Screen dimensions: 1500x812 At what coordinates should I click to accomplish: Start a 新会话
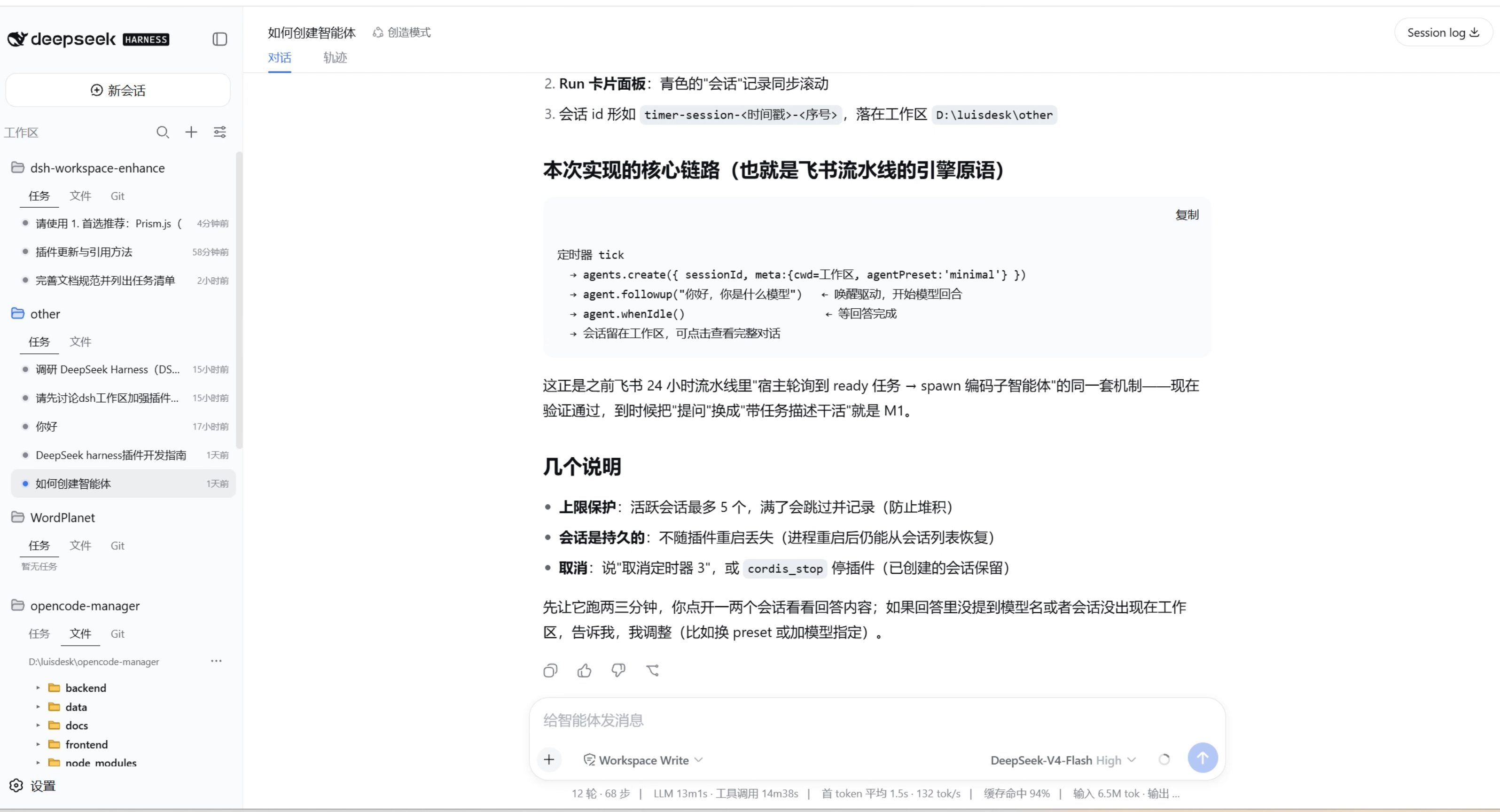[x=117, y=90]
